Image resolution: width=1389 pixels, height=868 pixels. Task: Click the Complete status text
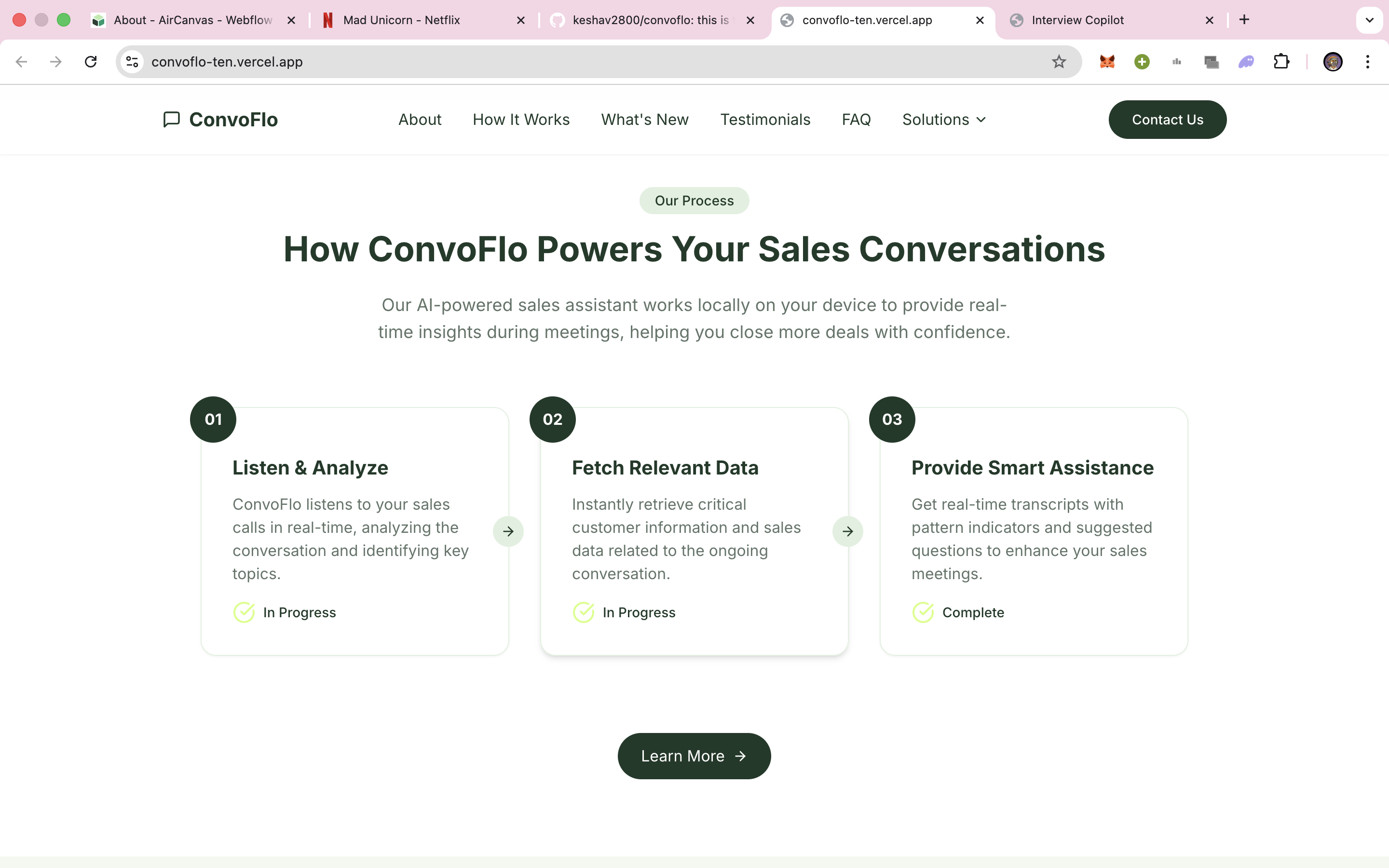tap(973, 612)
